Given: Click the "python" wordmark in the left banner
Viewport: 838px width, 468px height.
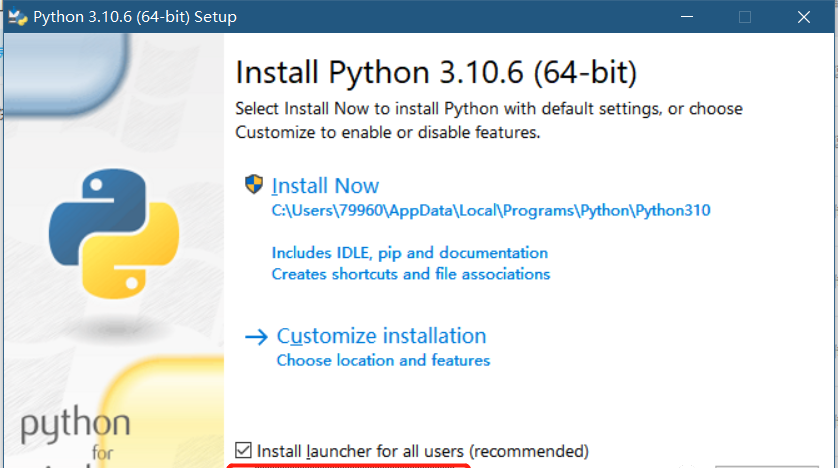Looking at the screenshot, I should 75,423.
